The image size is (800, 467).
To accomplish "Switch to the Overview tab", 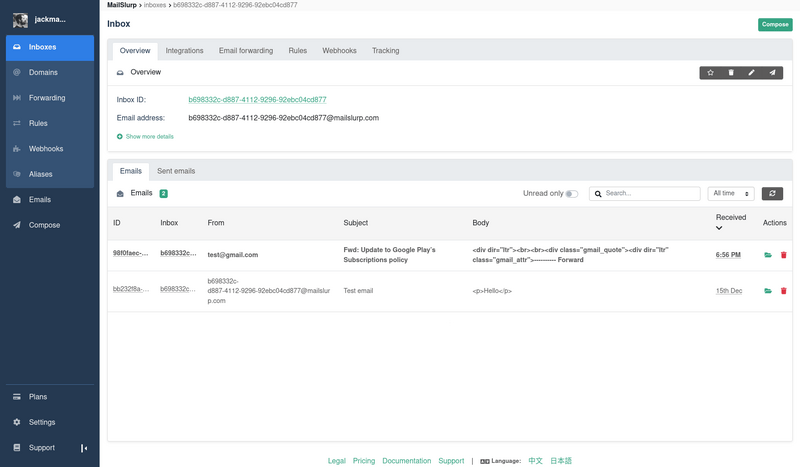I will tap(135, 51).
